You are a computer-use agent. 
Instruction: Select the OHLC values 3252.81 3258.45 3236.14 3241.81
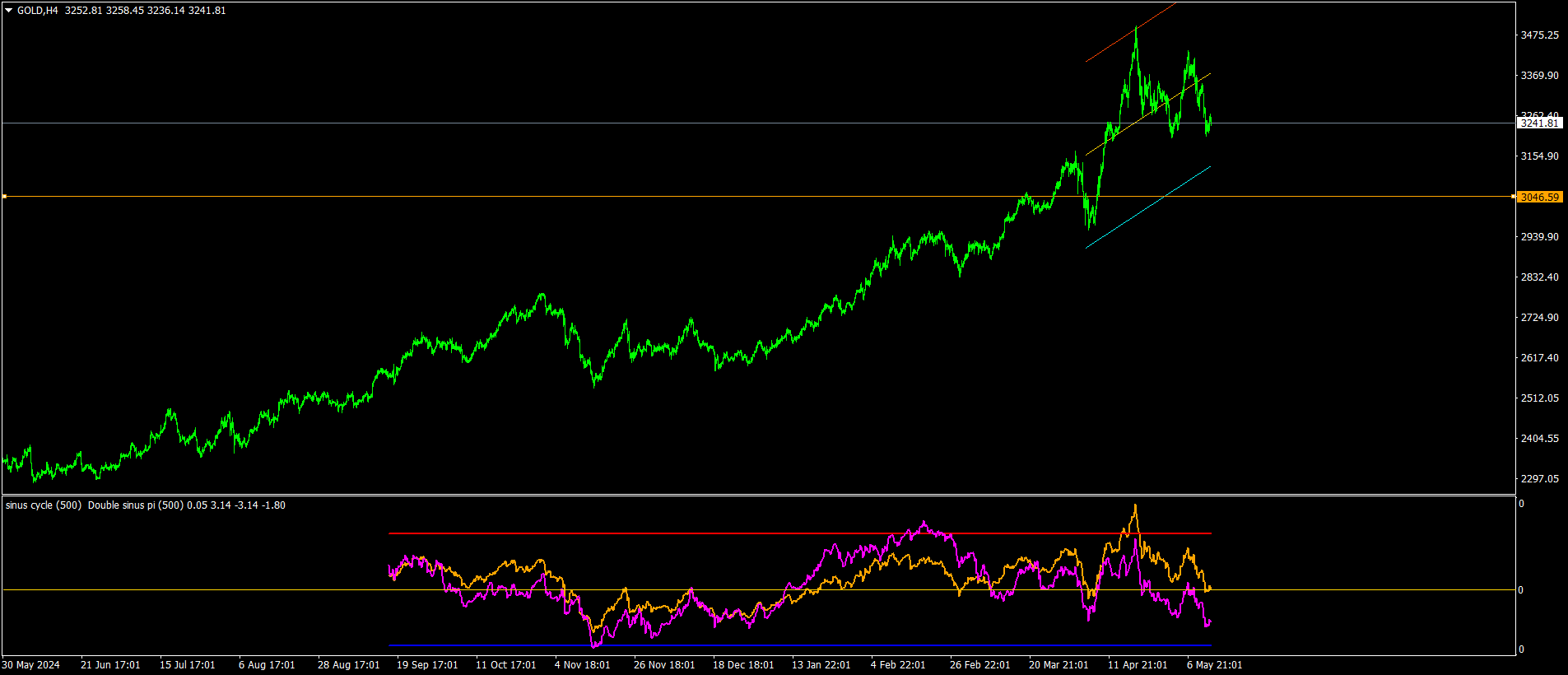pyautogui.click(x=146, y=11)
